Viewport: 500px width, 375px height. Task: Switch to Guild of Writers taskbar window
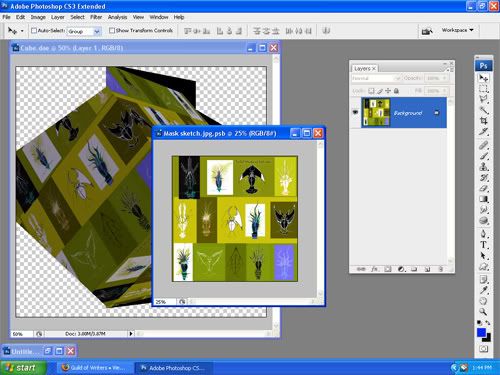(94, 368)
